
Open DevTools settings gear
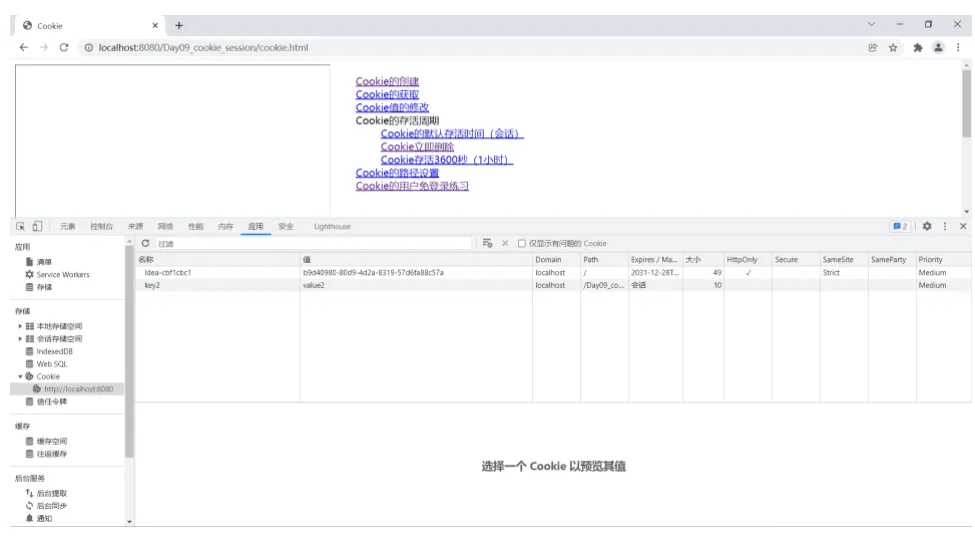(926, 226)
